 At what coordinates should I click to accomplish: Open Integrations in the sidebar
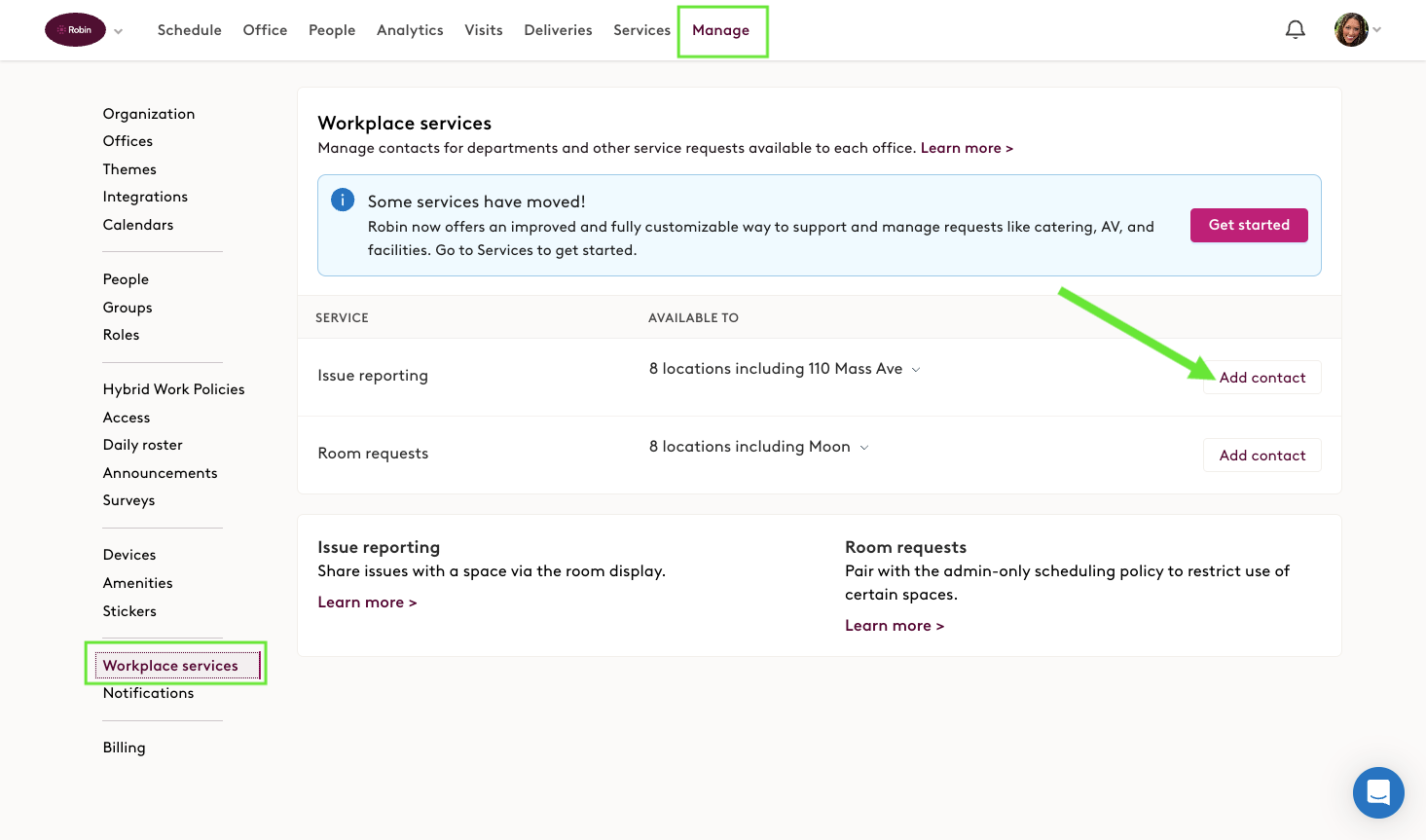(x=145, y=197)
